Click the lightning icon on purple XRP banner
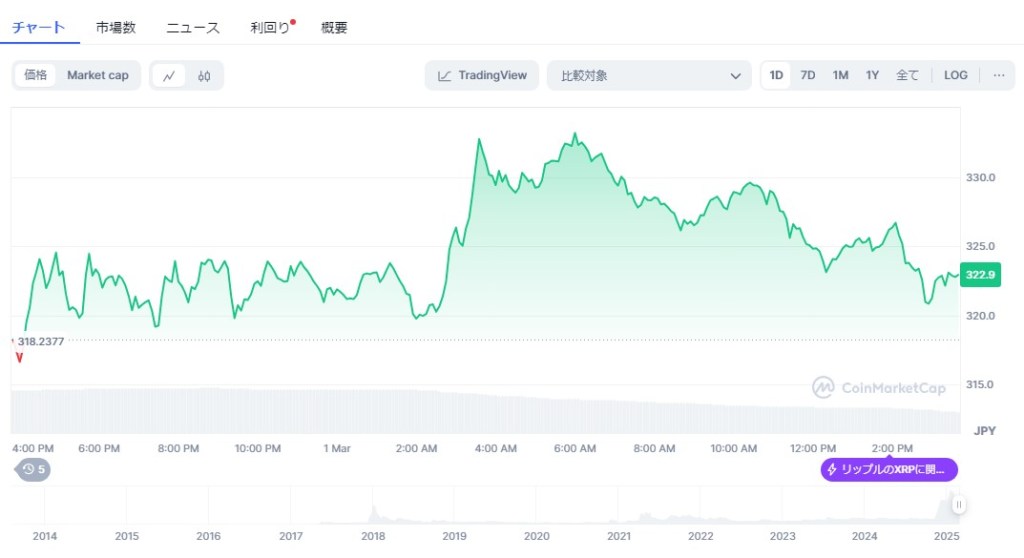The height and width of the screenshot is (558, 1024). [832, 469]
